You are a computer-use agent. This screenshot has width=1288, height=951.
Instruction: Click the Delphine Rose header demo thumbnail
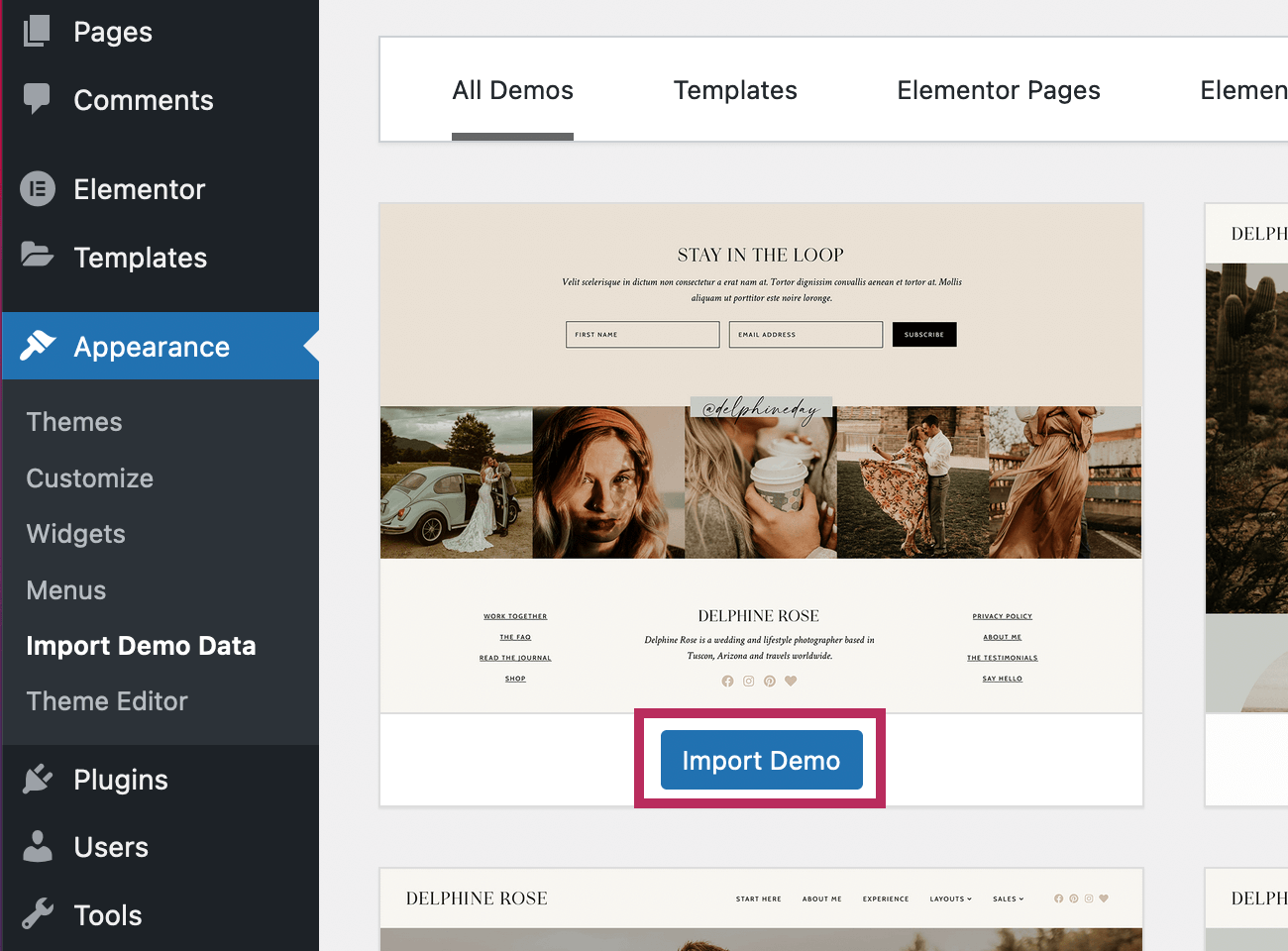point(761,909)
